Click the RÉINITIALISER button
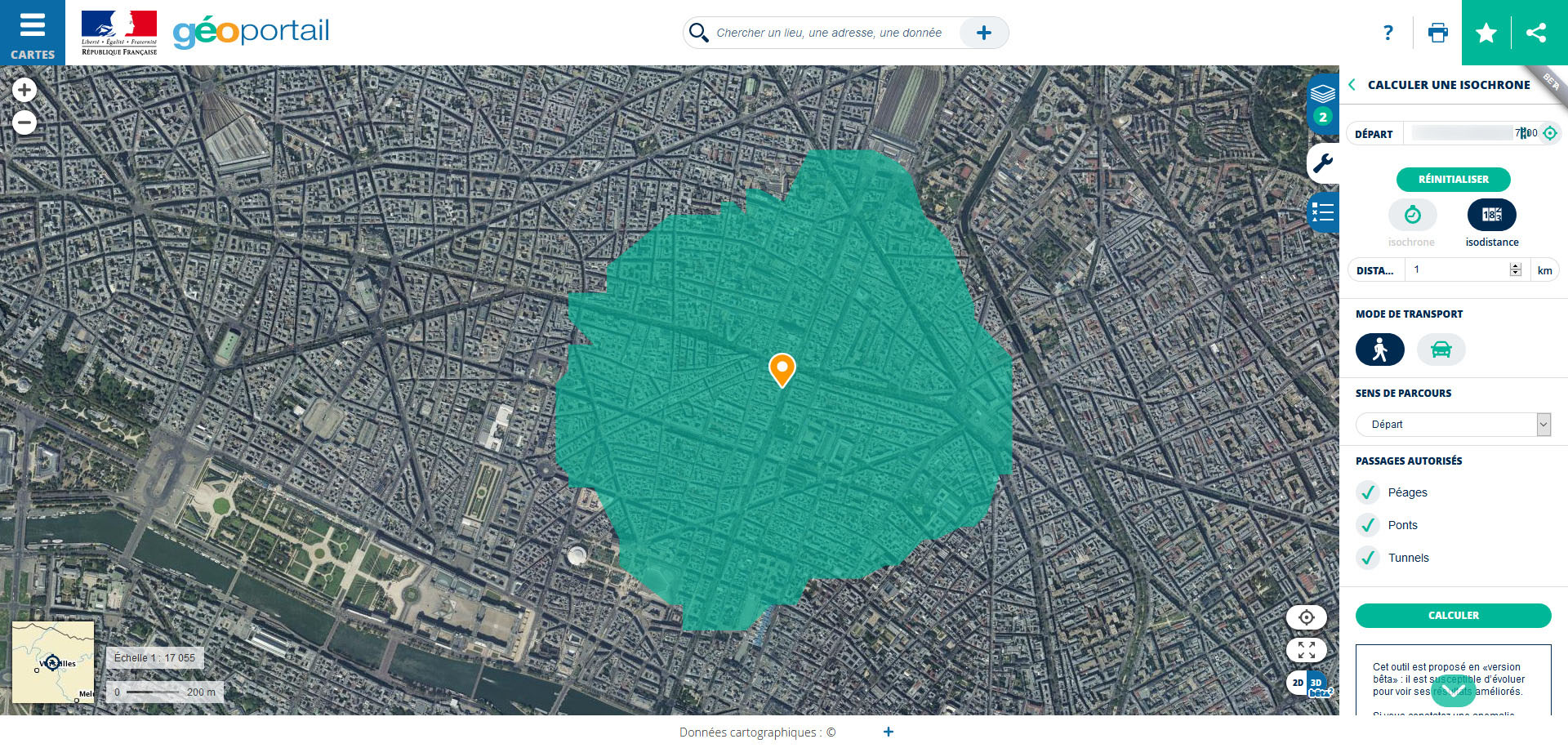This screenshot has height=748, width=1568. tap(1453, 179)
